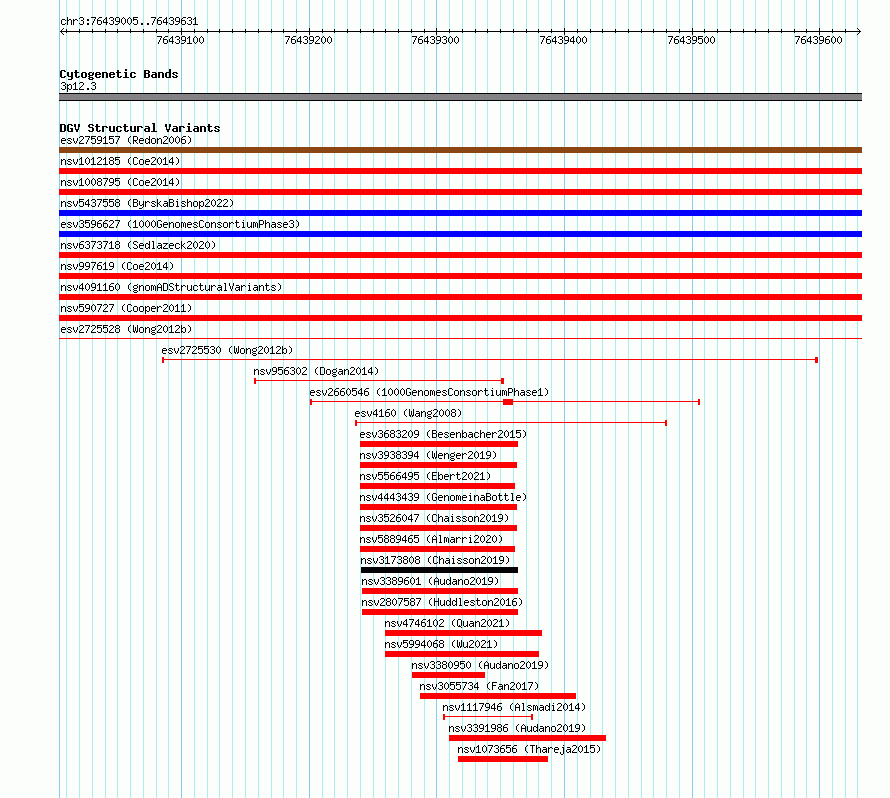The height and width of the screenshot is (798, 890).
Task: Click esv3596627 (1000GenomesConsortiumPhase3) label
Action: (x=180, y=224)
